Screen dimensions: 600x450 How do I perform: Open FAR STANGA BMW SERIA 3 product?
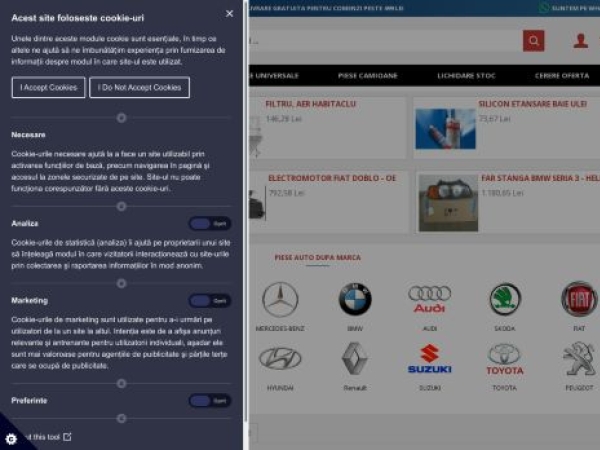540,178
